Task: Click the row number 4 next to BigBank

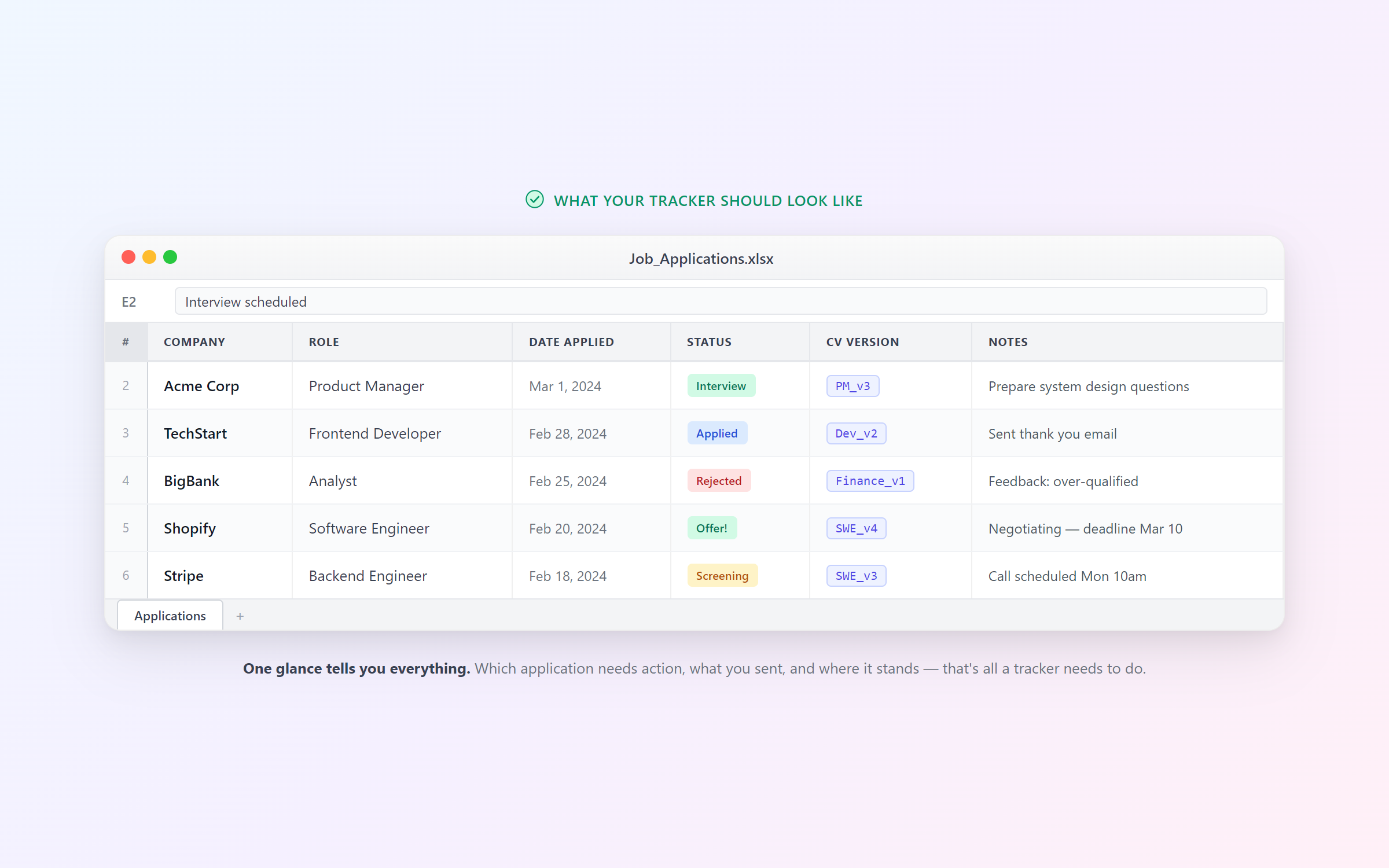Action: coord(126,480)
